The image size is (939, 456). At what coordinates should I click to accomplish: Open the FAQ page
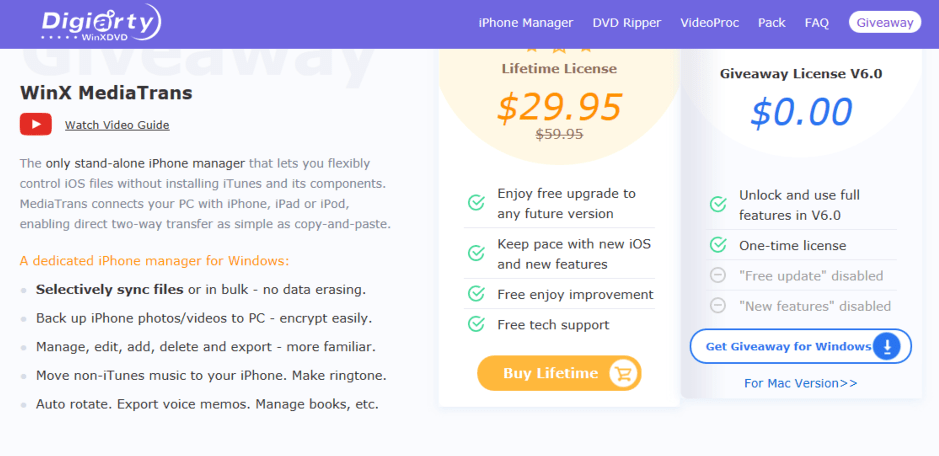817,23
